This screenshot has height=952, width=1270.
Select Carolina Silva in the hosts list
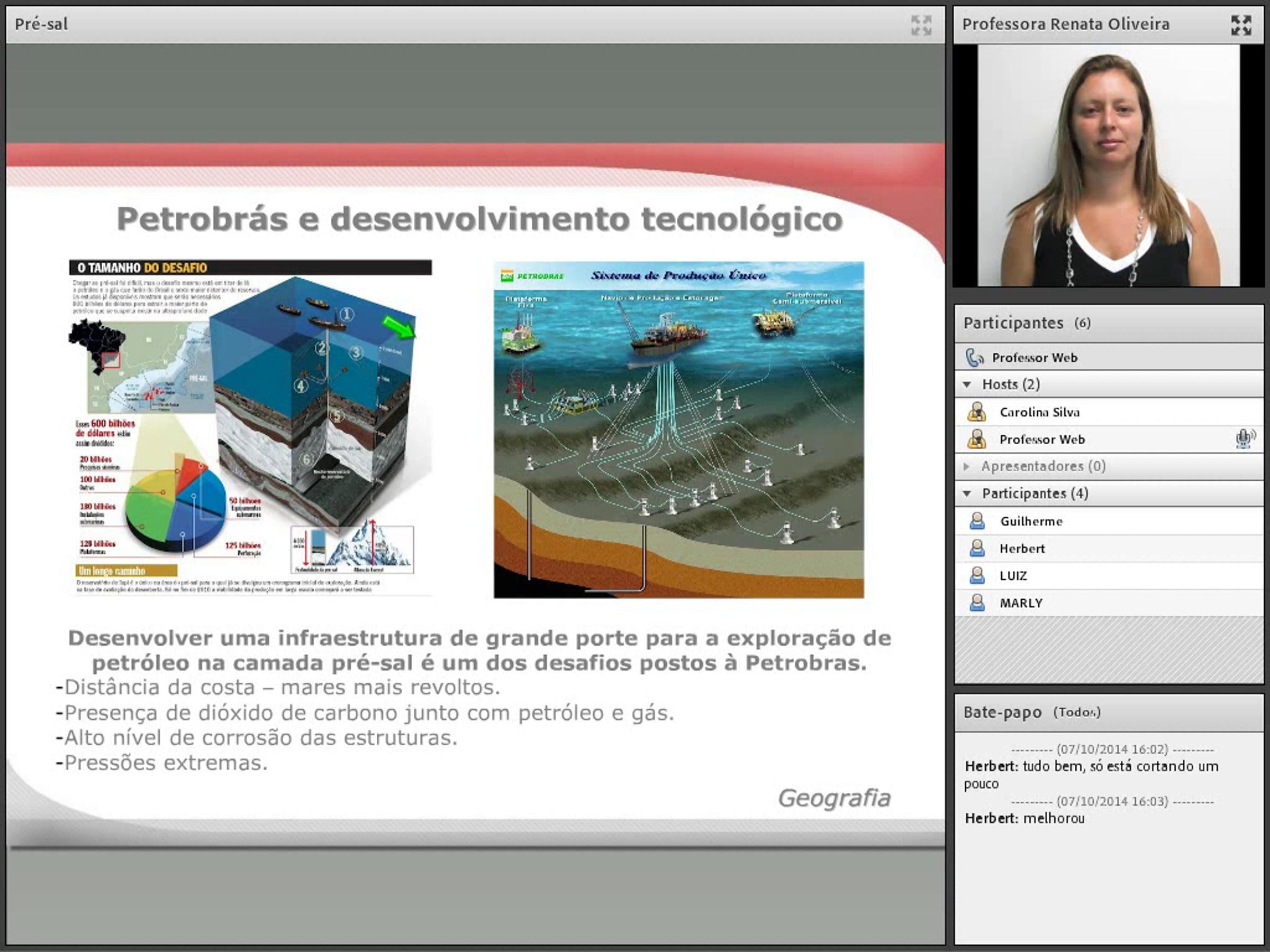click(1039, 412)
